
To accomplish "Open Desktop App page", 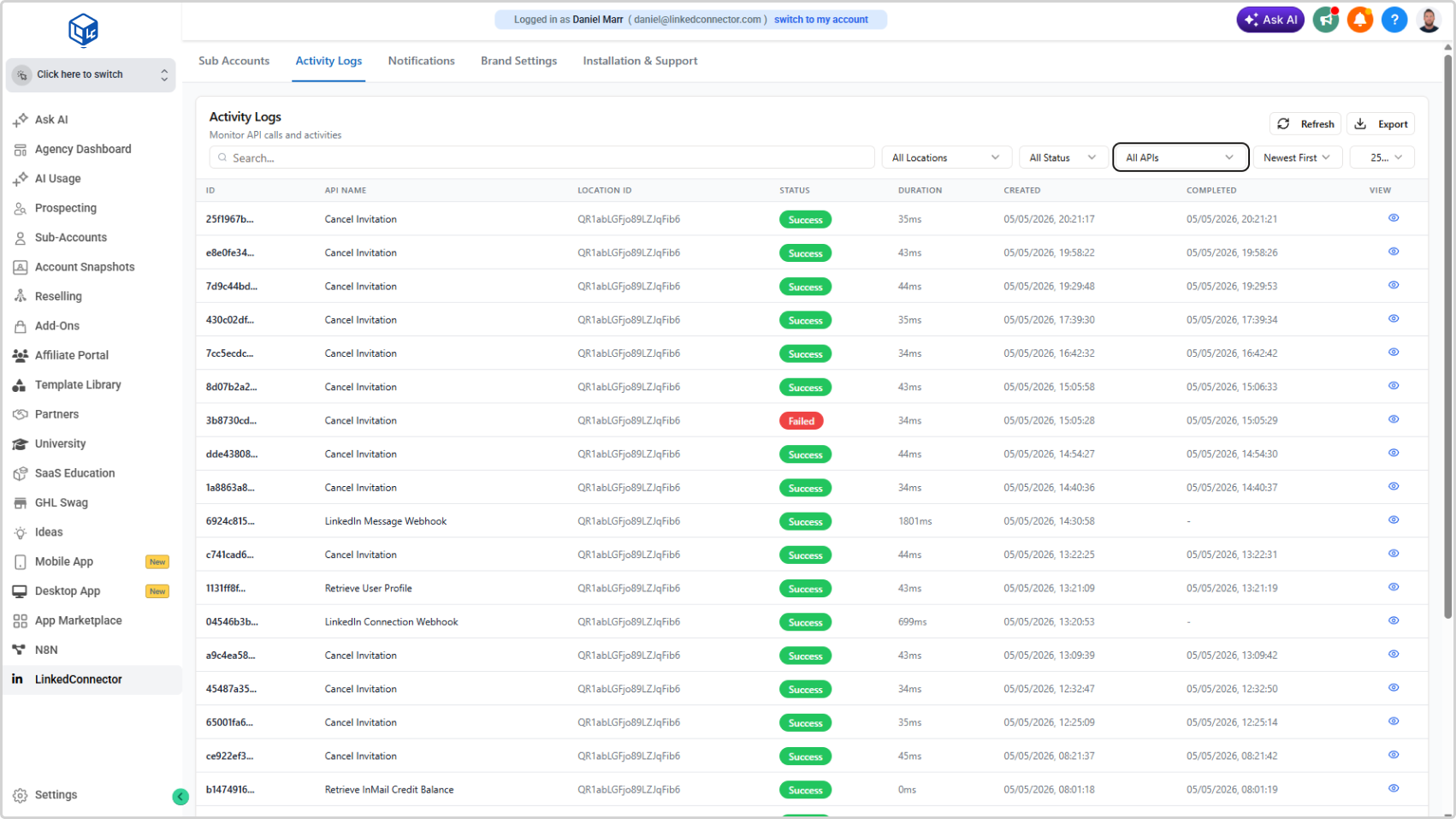I will 68,591.
